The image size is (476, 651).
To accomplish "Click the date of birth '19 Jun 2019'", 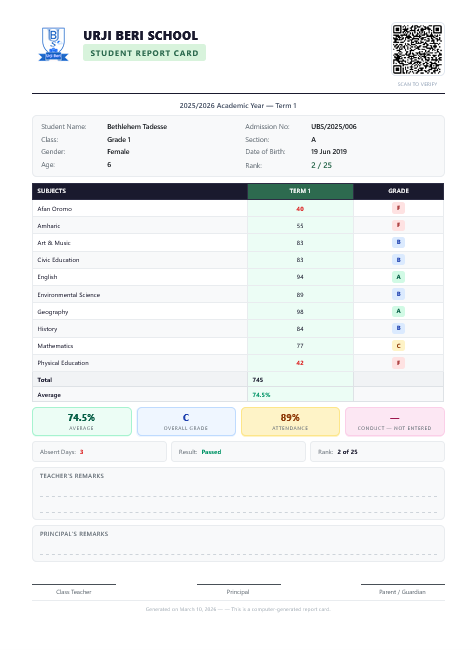I will 329,152.
